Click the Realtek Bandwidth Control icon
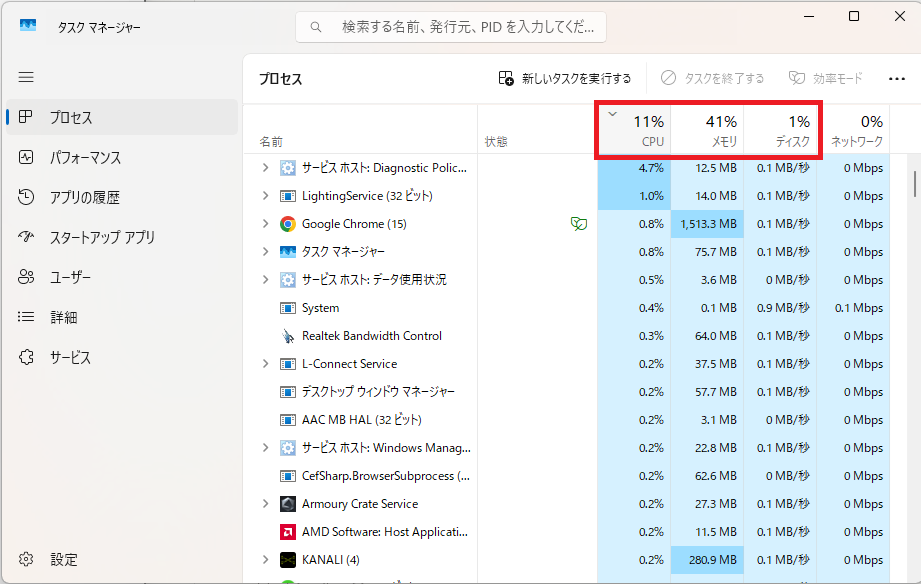921x584 pixels. [x=288, y=336]
